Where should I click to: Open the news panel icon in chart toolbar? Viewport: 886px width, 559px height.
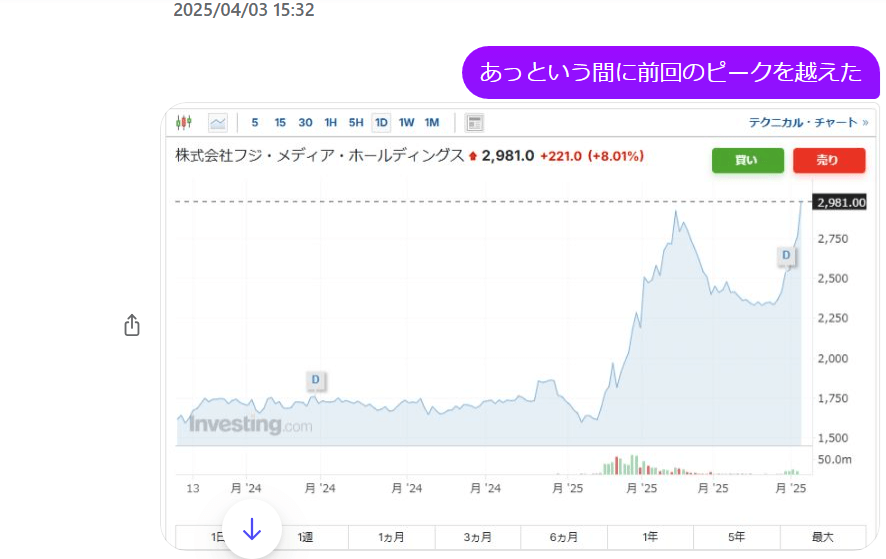[475, 123]
